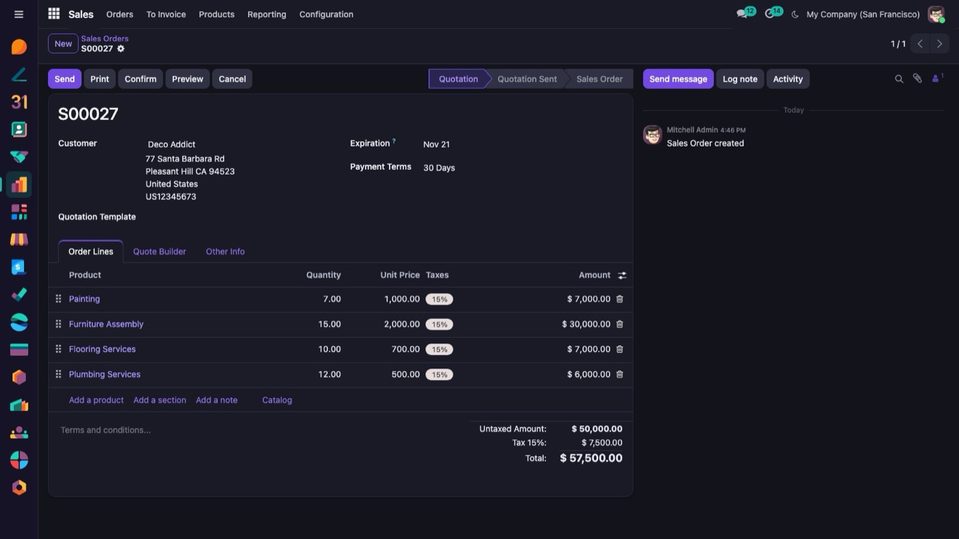The width and height of the screenshot is (959, 539).
Task: Confirm the quotation
Action: (141, 79)
